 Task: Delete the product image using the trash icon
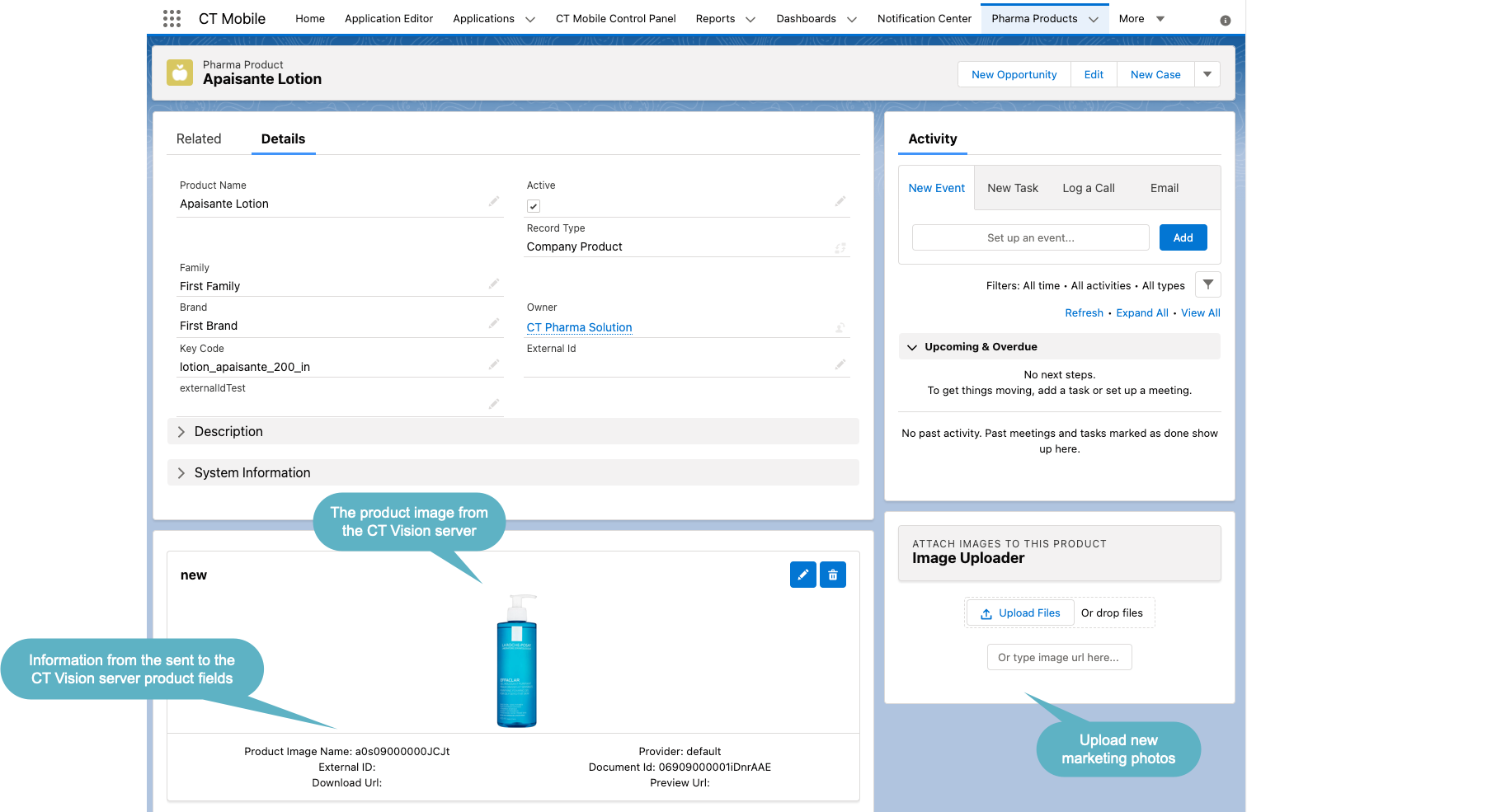click(833, 575)
